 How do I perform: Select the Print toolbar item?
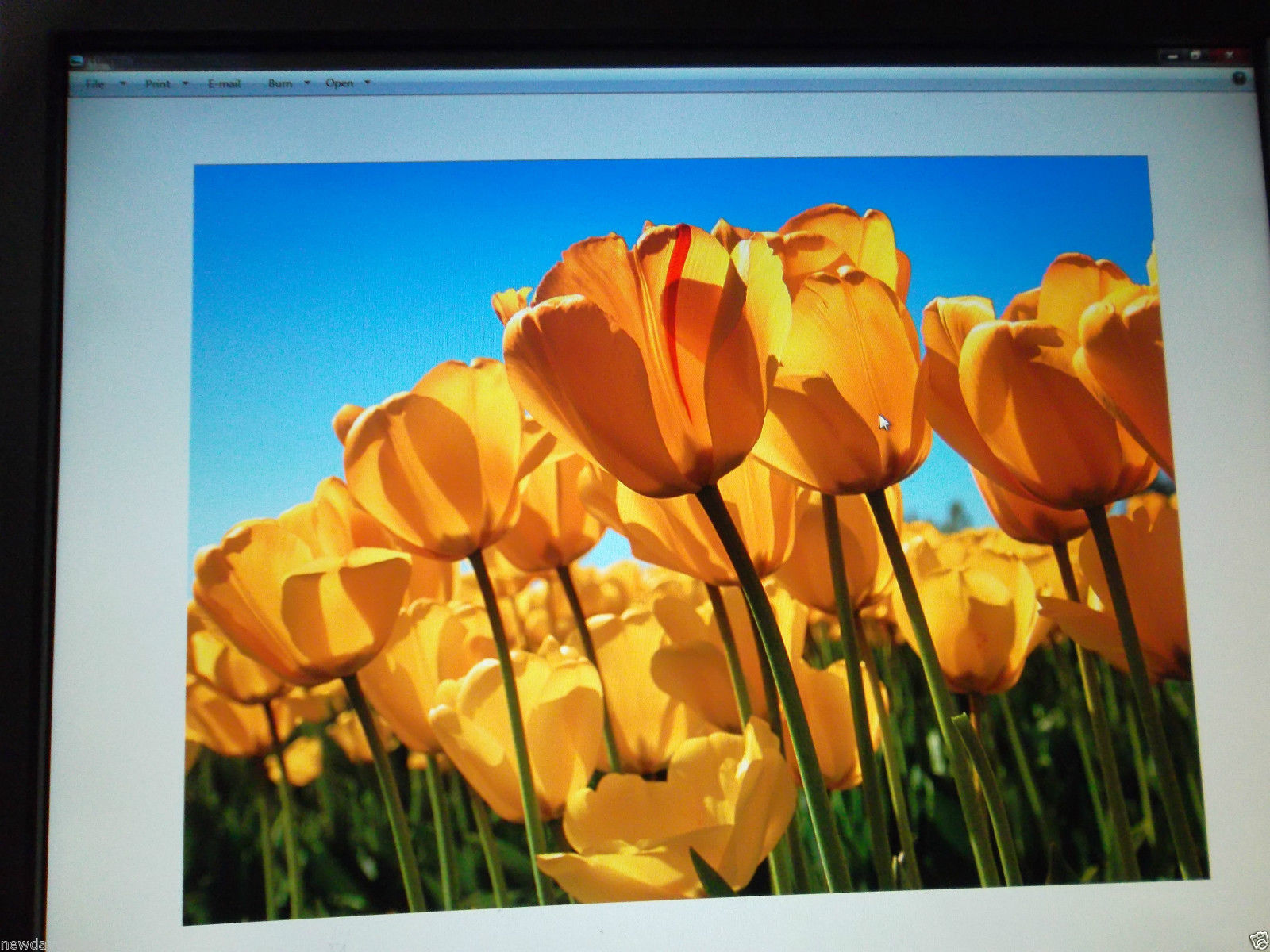click(x=157, y=83)
